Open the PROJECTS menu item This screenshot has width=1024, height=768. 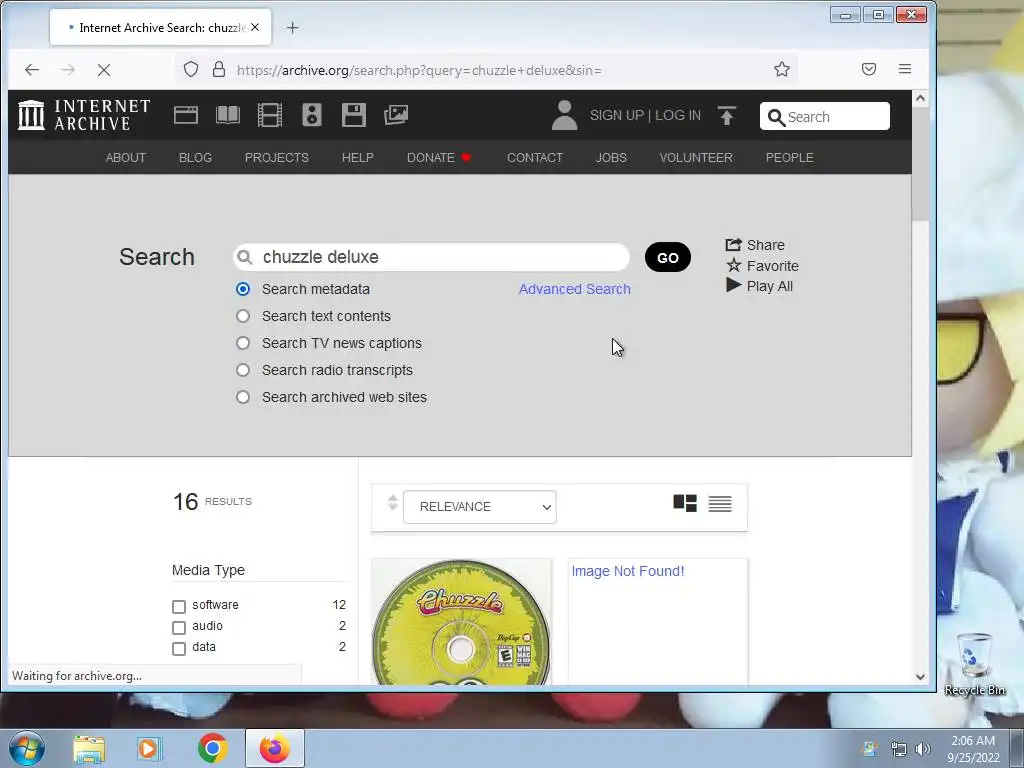[x=277, y=157]
